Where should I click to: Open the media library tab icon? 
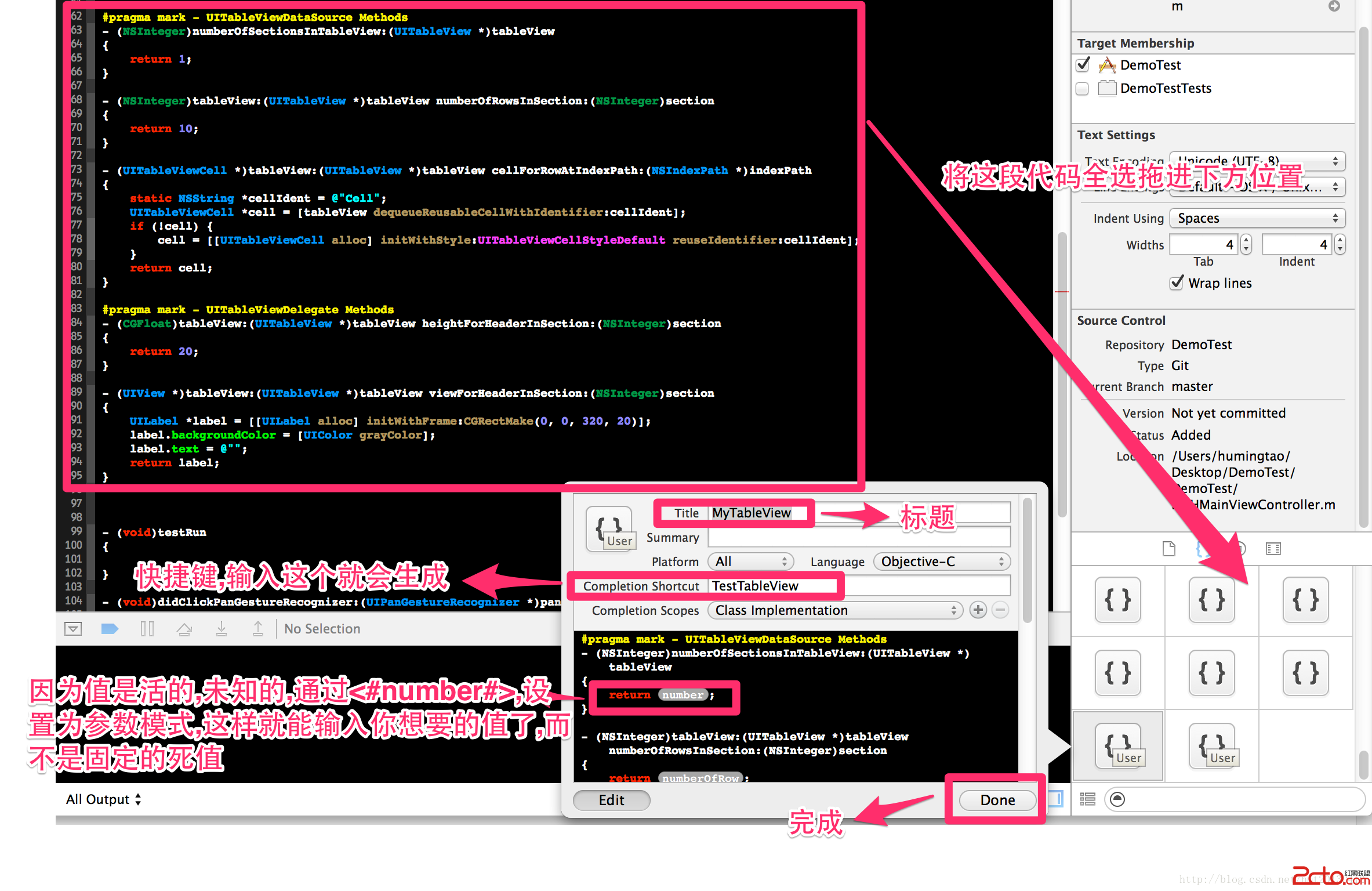pos(1273,549)
